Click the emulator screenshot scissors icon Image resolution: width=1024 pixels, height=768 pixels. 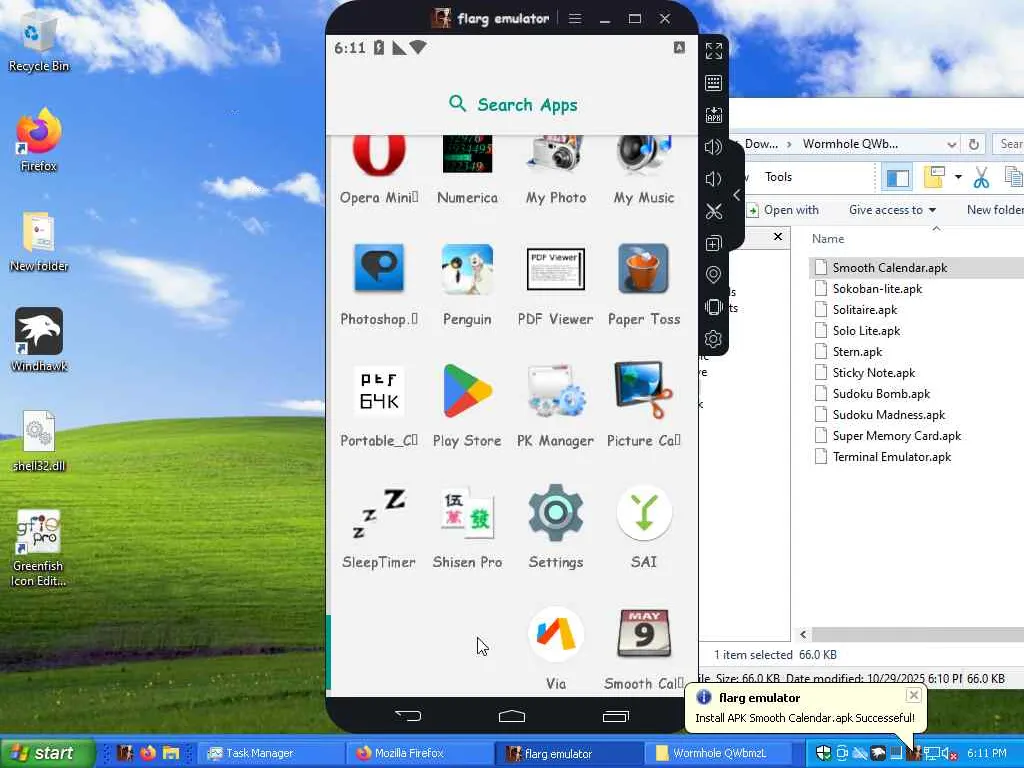click(714, 211)
